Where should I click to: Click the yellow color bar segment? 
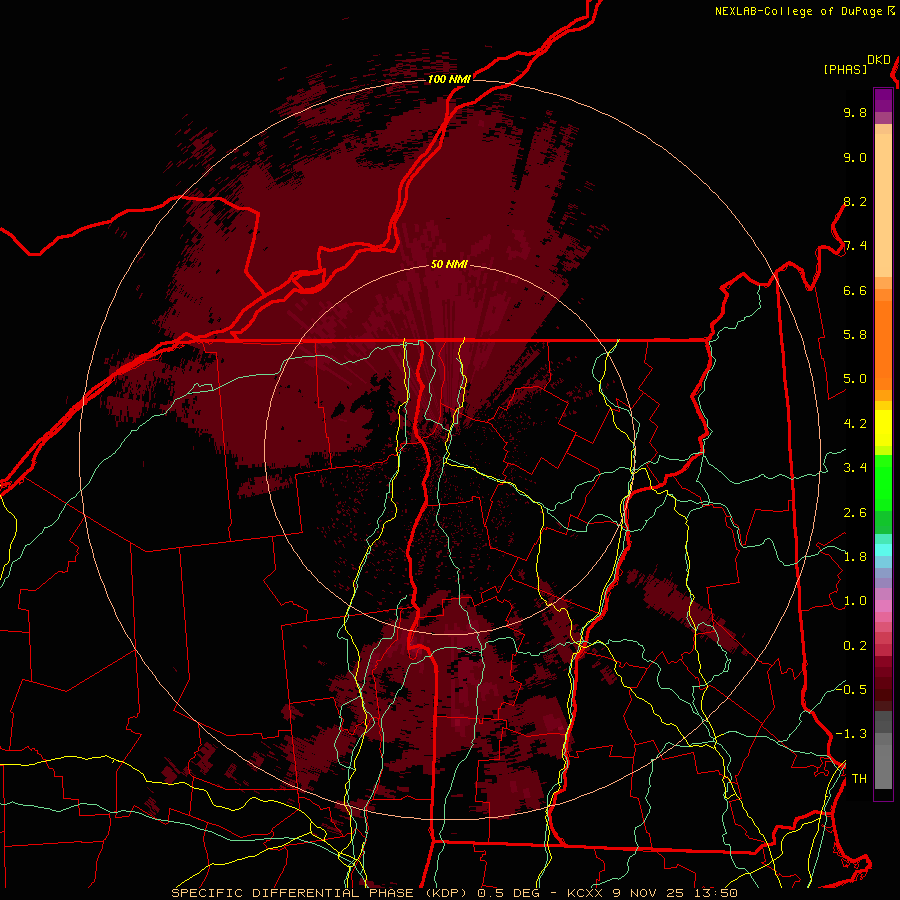point(883,428)
